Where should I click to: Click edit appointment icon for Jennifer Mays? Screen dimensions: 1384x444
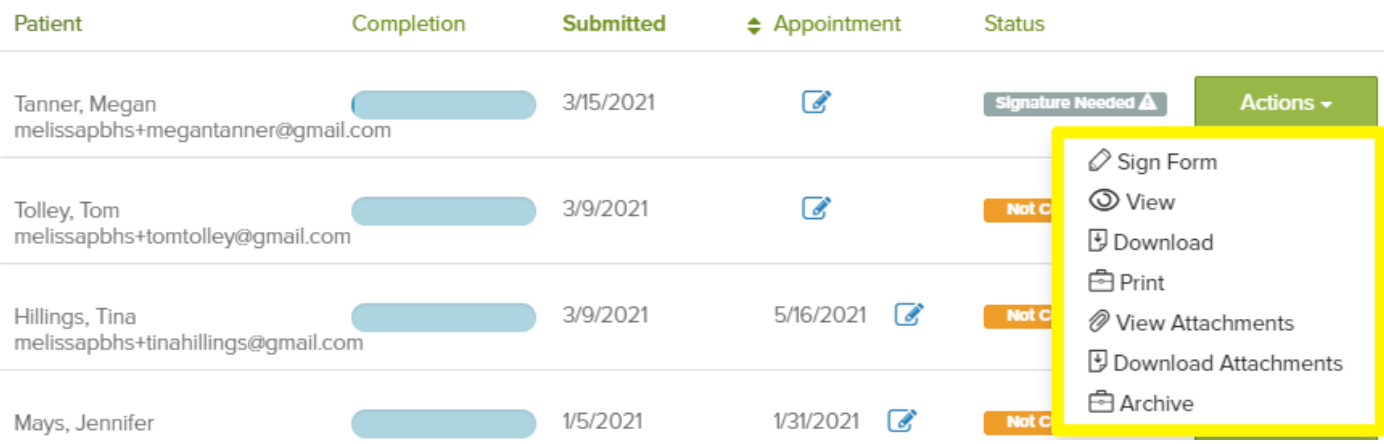pyautogui.click(x=902, y=419)
